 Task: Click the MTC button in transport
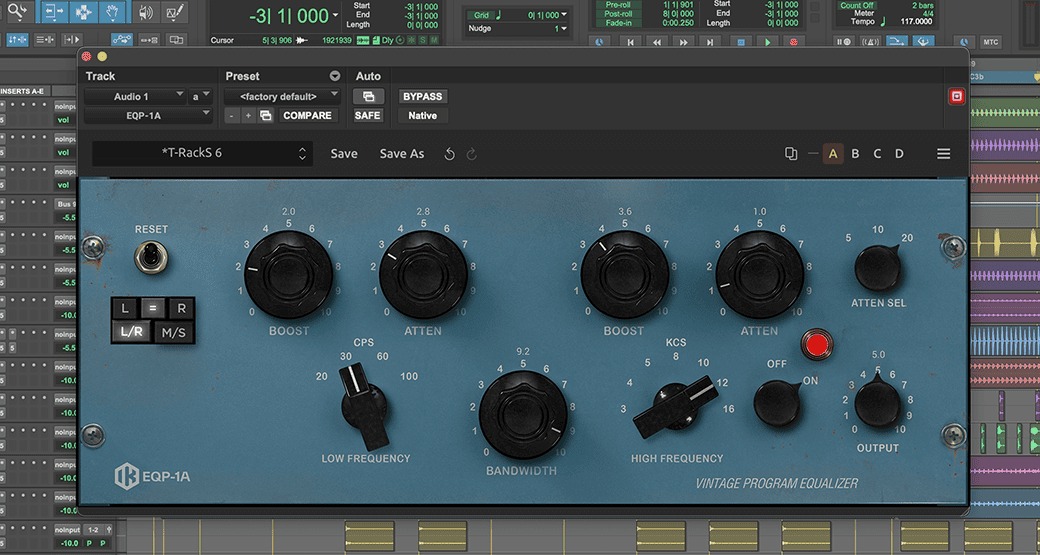pos(990,42)
